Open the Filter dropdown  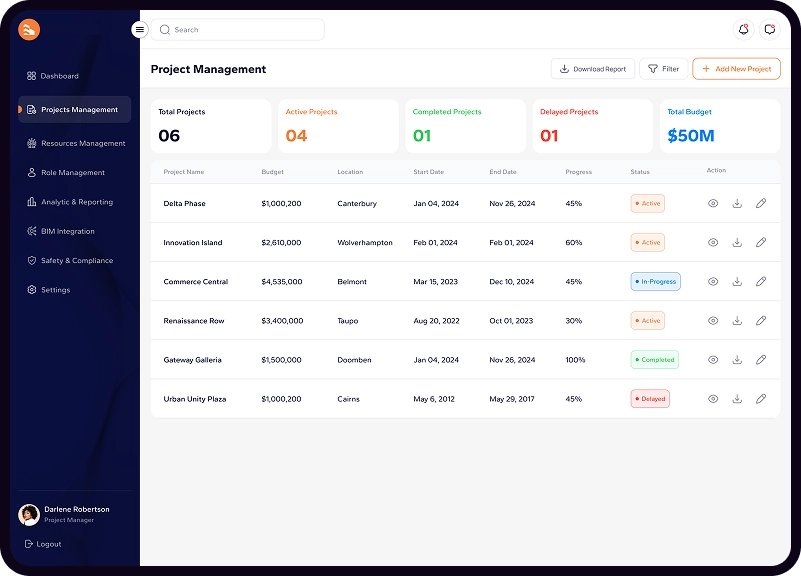[662, 68]
